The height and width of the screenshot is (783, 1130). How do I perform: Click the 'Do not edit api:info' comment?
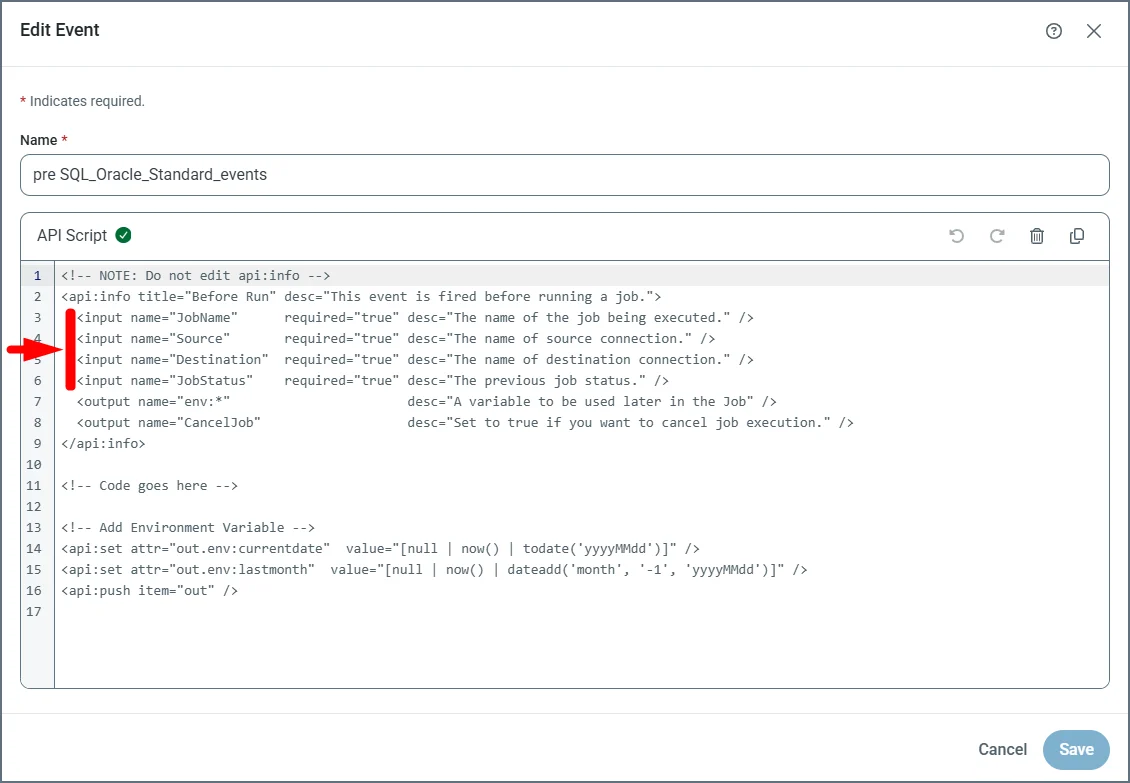click(x=195, y=275)
